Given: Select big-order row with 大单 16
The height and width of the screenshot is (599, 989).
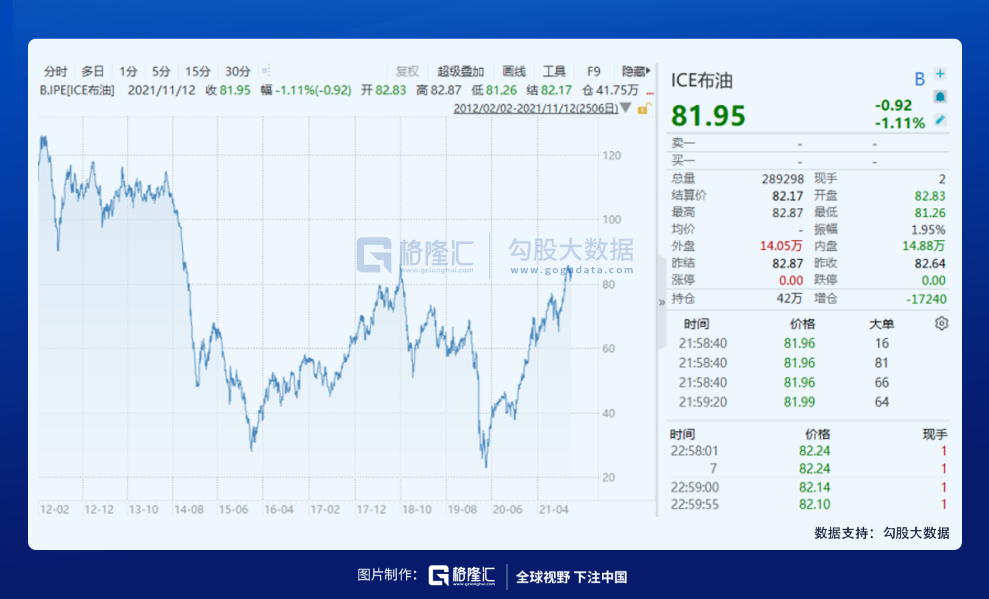Looking at the screenshot, I should click(x=807, y=344).
